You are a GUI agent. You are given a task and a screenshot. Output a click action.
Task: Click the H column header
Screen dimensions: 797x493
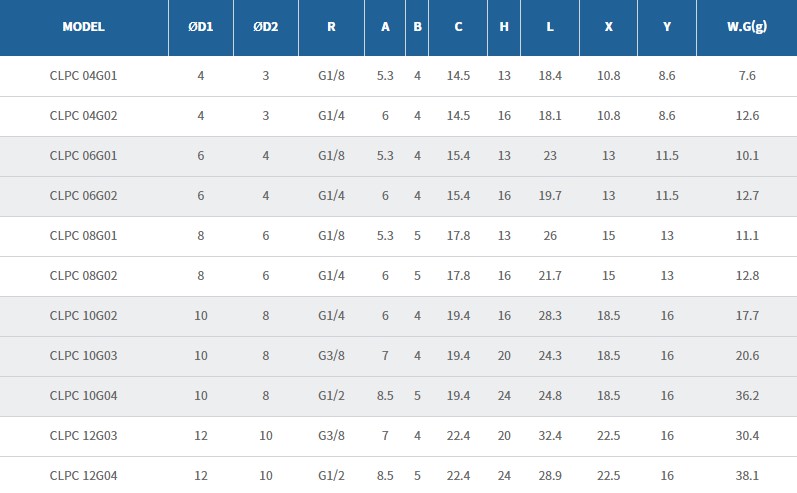504,27
